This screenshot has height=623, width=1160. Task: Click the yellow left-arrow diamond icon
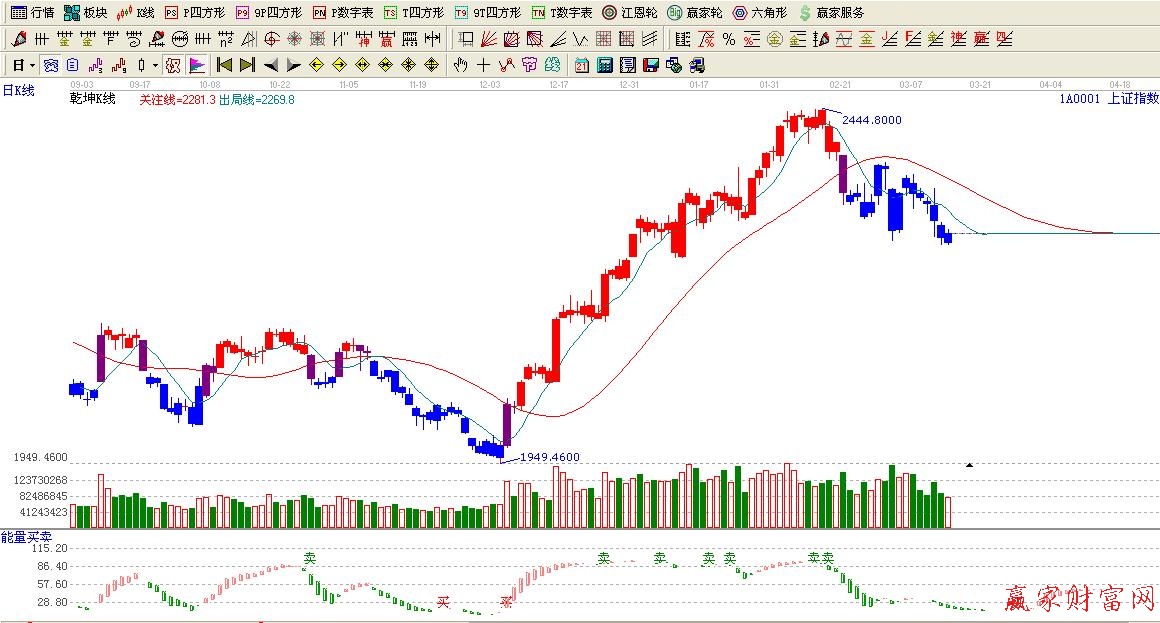pyautogui.click(x=317, y=65)
